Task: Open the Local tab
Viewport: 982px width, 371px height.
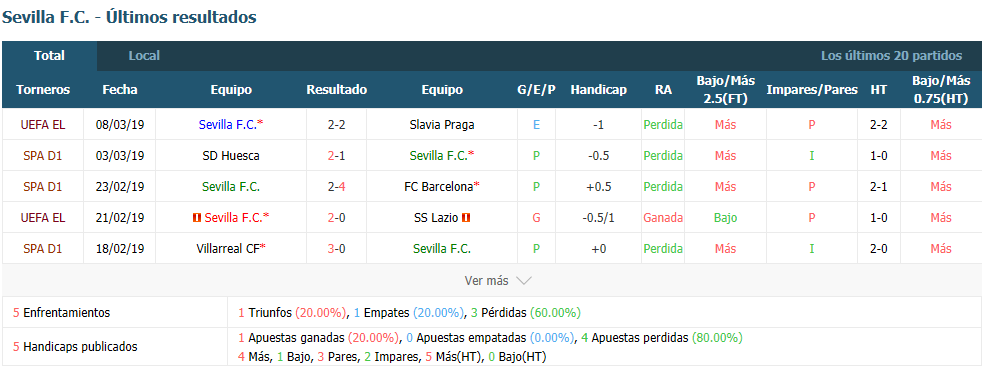Action: (144, 56)
